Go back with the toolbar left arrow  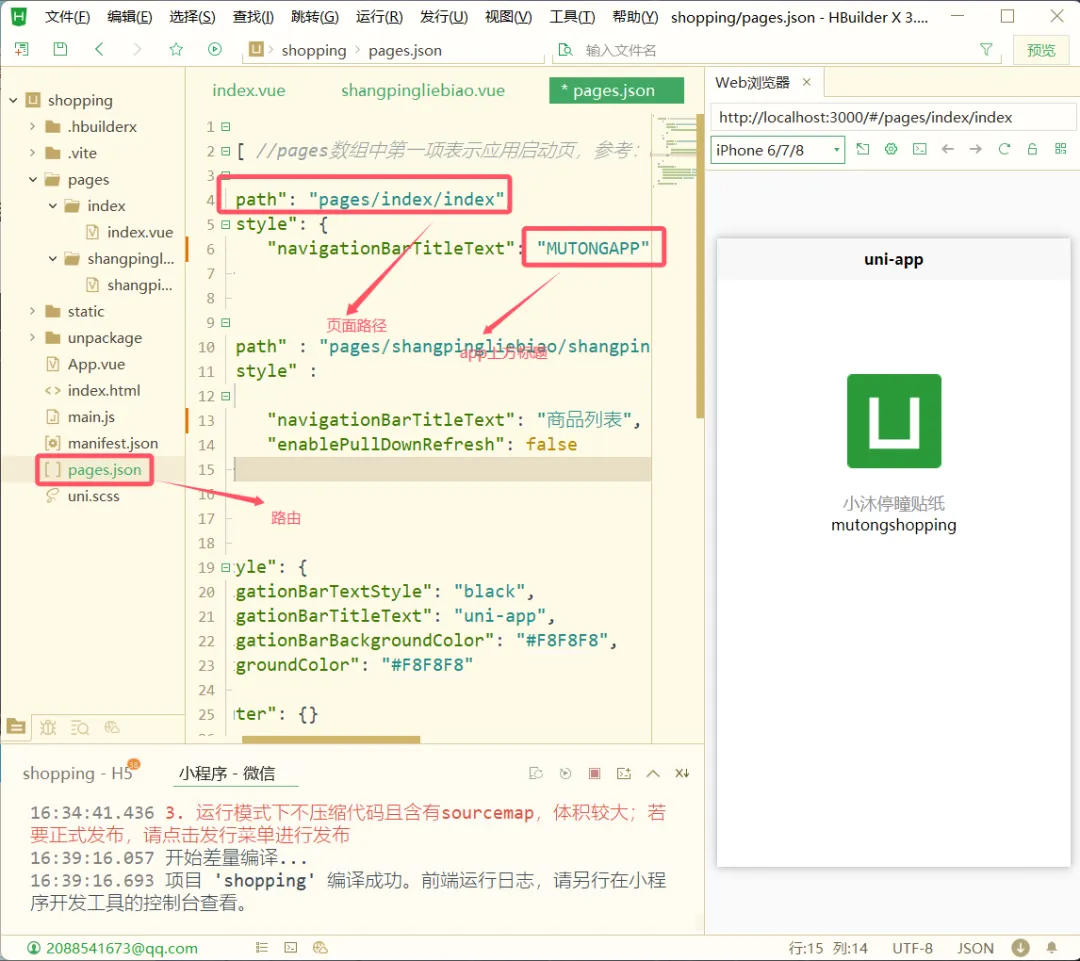(99, 49)
